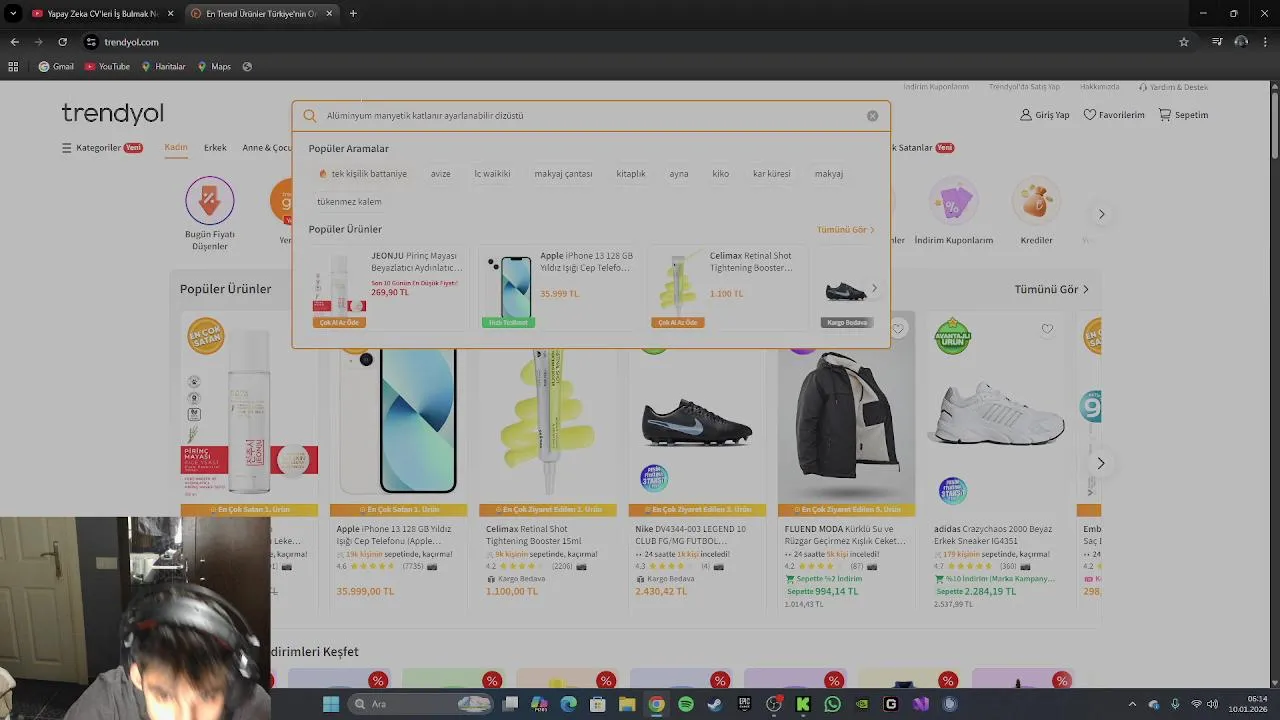Open the Kategoriler hamburger menu
The height and width of the screenshot is (720, 1280).
pyautogui.click(x=102, y=148)
